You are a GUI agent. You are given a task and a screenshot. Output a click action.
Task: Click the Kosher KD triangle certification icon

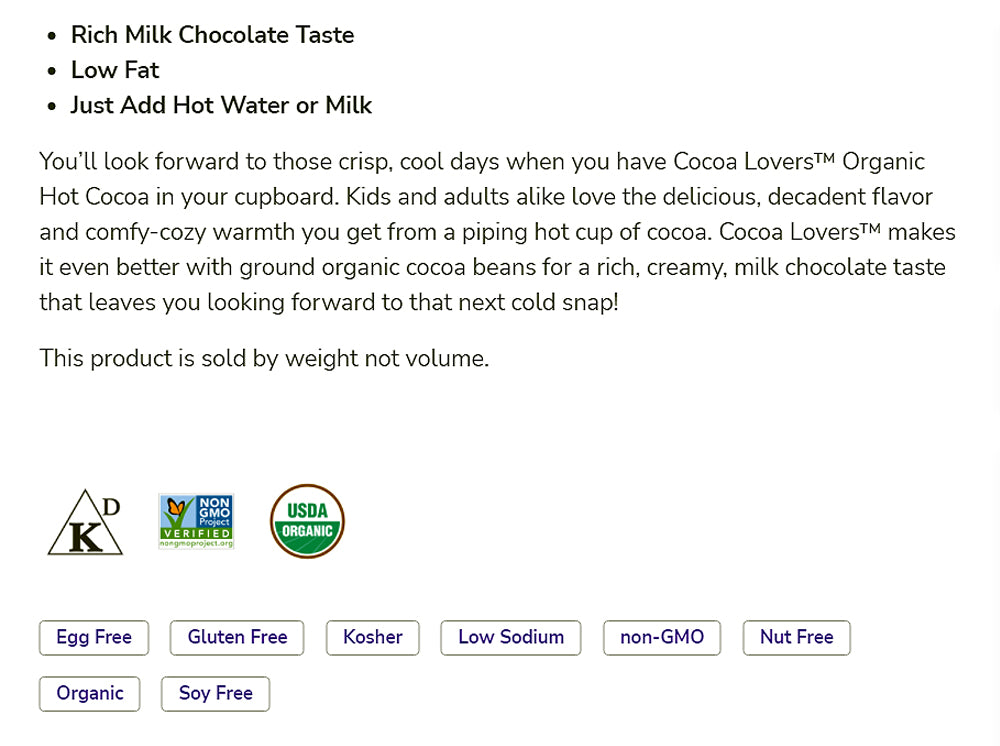pyautogui.click(x=85, y=524)
